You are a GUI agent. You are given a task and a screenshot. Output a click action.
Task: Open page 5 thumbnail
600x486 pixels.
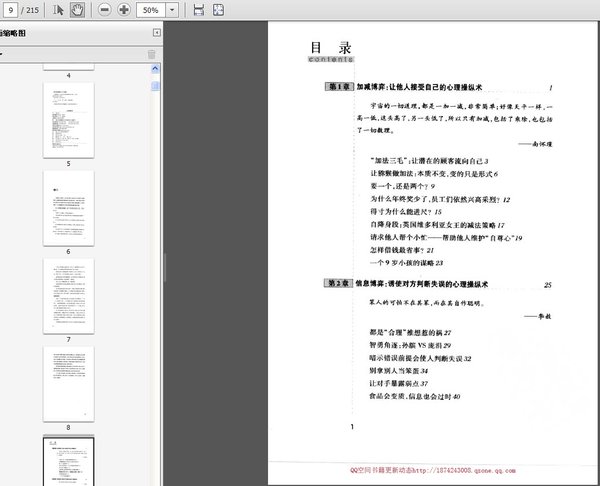tap(68, 120)
